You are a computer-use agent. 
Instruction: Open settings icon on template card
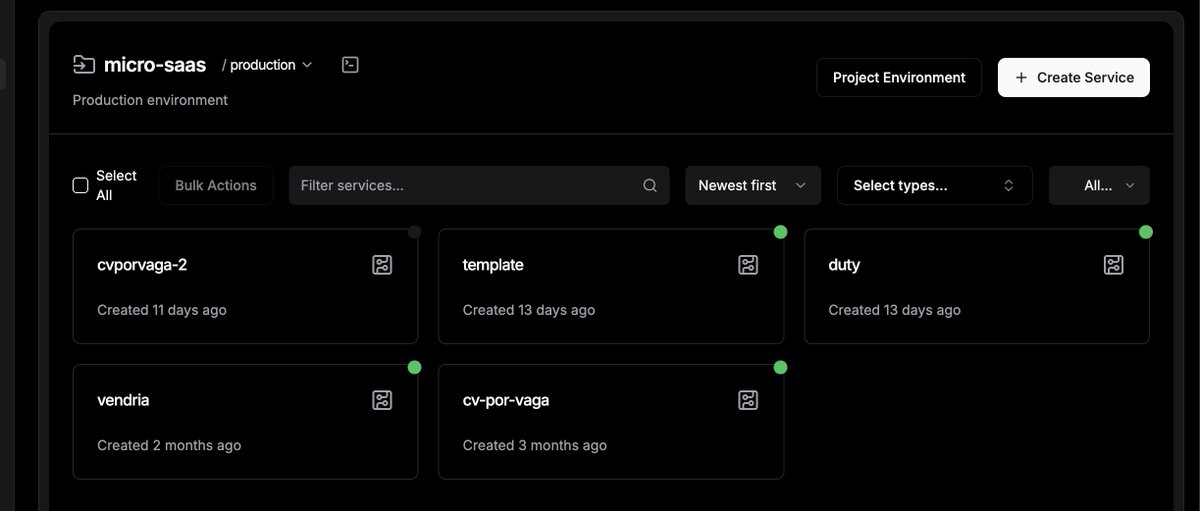(x=748, y=265)
